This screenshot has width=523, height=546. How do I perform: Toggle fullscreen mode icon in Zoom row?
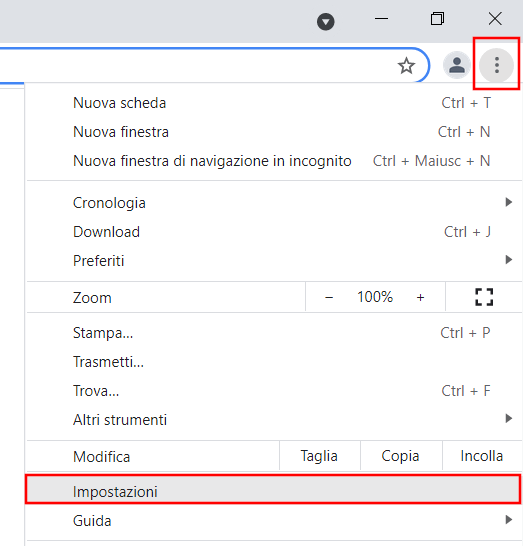tap(484, 297)
